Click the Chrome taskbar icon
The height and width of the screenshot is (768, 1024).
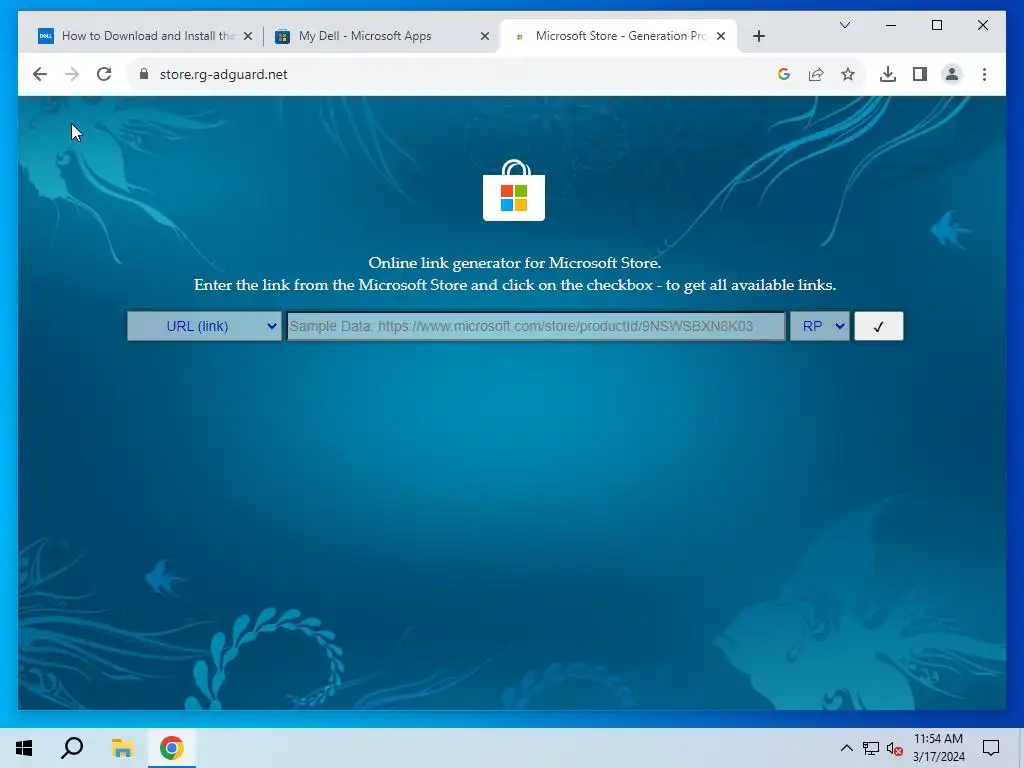point(172,748)
